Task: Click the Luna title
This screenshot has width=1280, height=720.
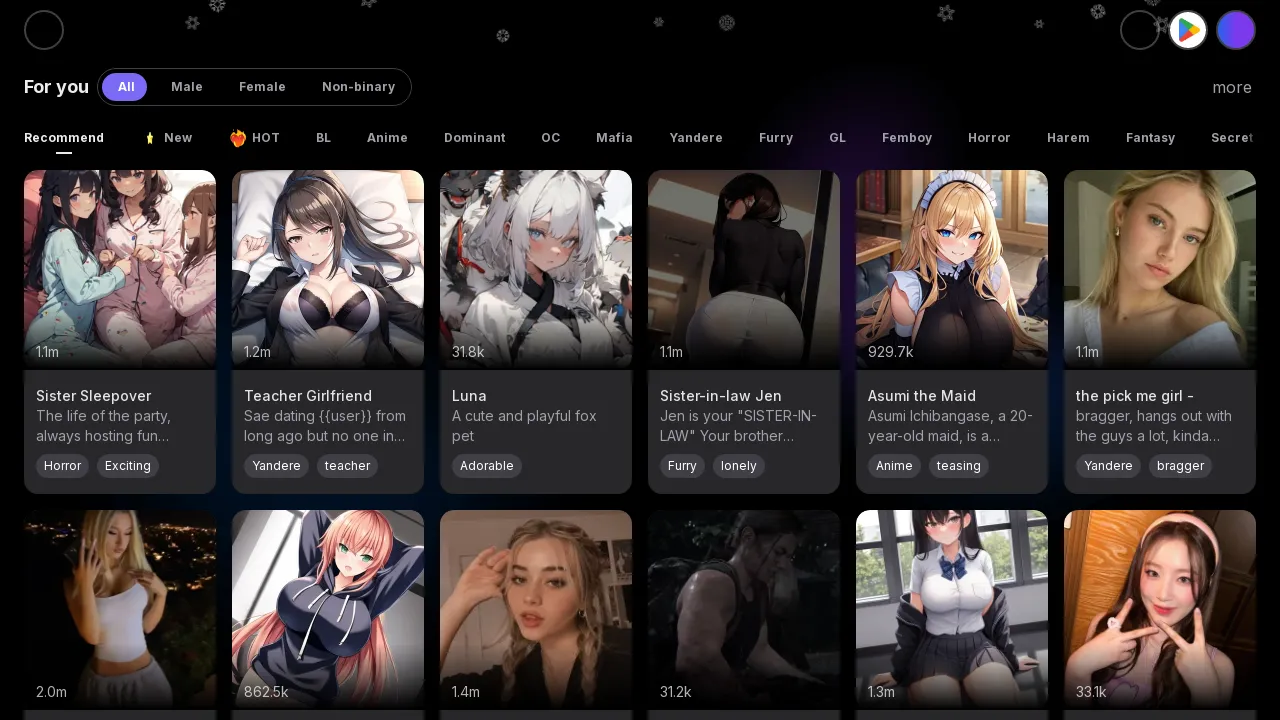Action: pos(469,396)
